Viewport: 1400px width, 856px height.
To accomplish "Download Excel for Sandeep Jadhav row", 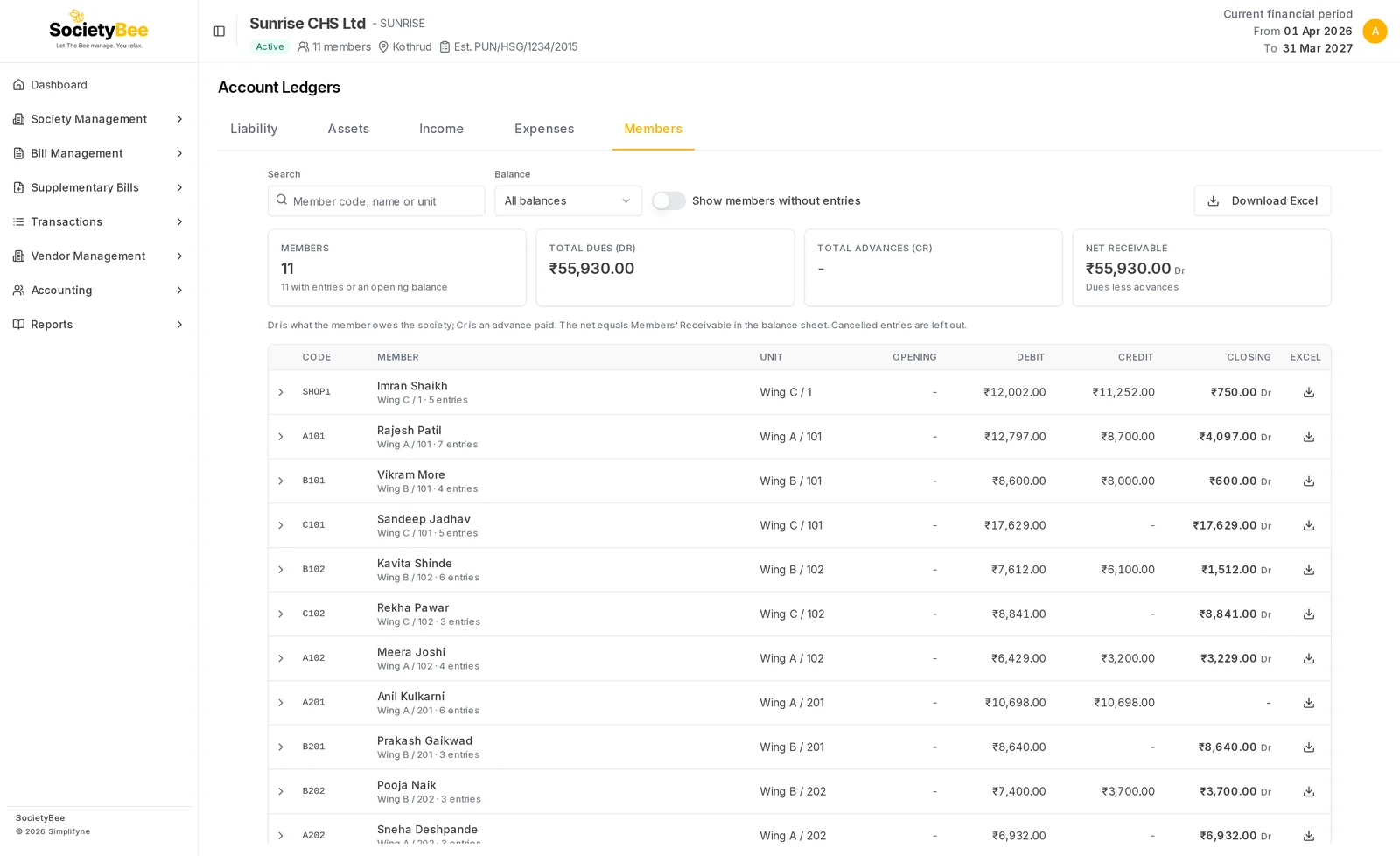I will pos(1309,525).
